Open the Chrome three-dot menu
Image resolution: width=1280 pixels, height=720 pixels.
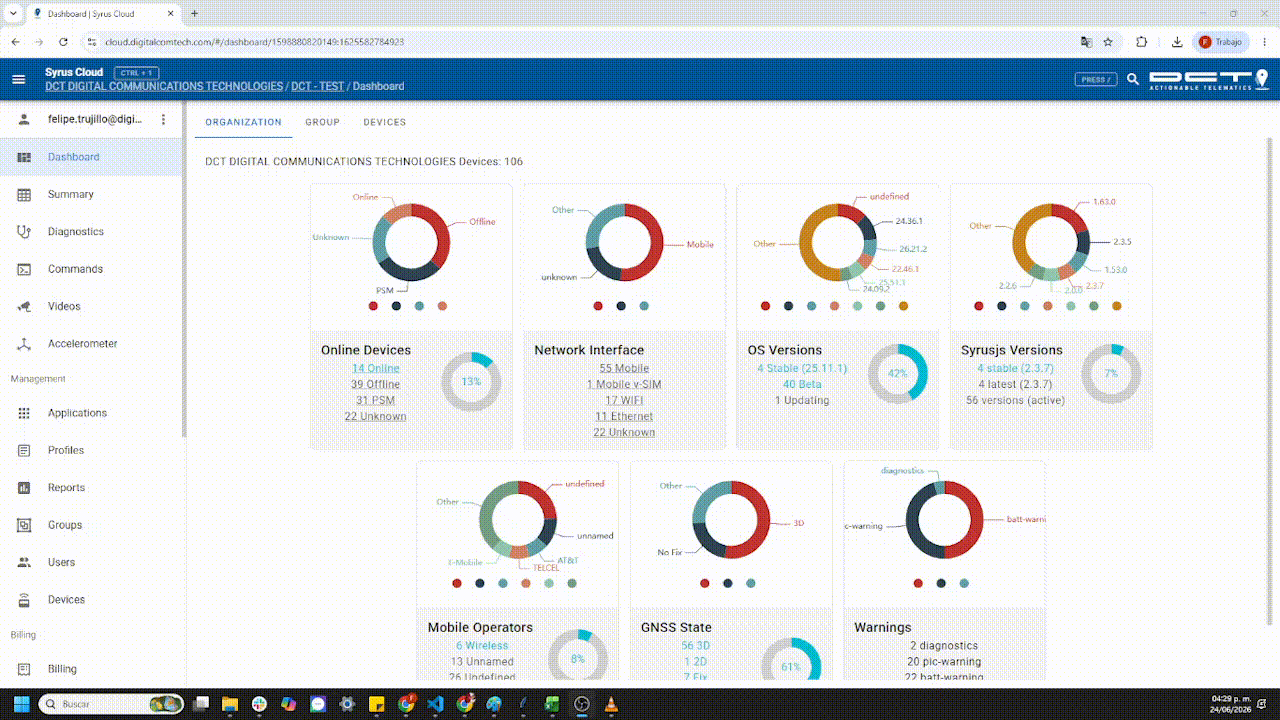click(1265, 42)
